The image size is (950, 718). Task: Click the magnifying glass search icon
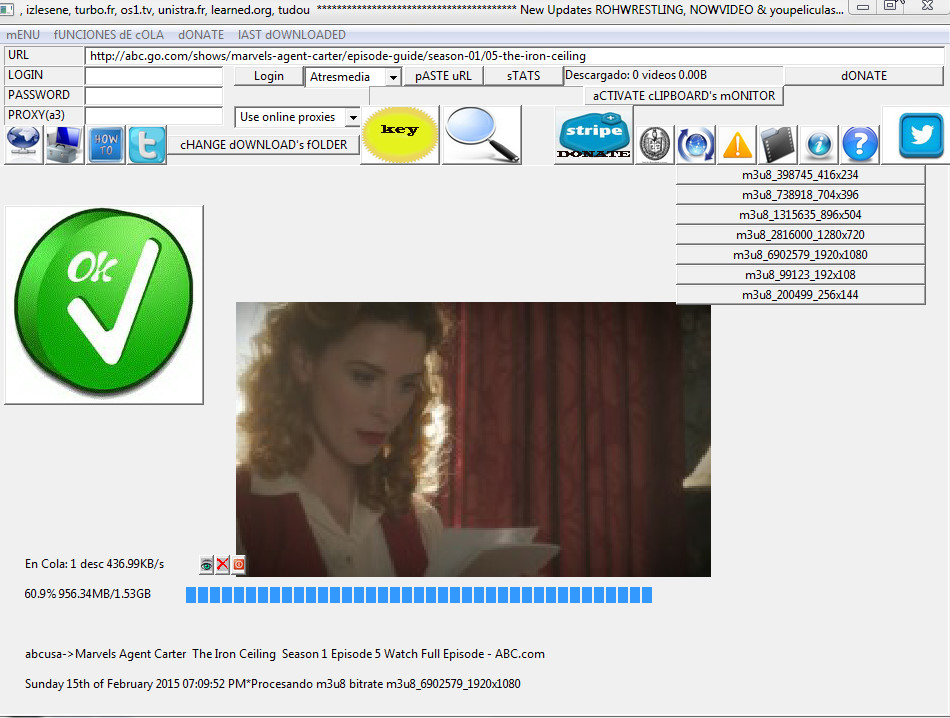coord(482,135)
